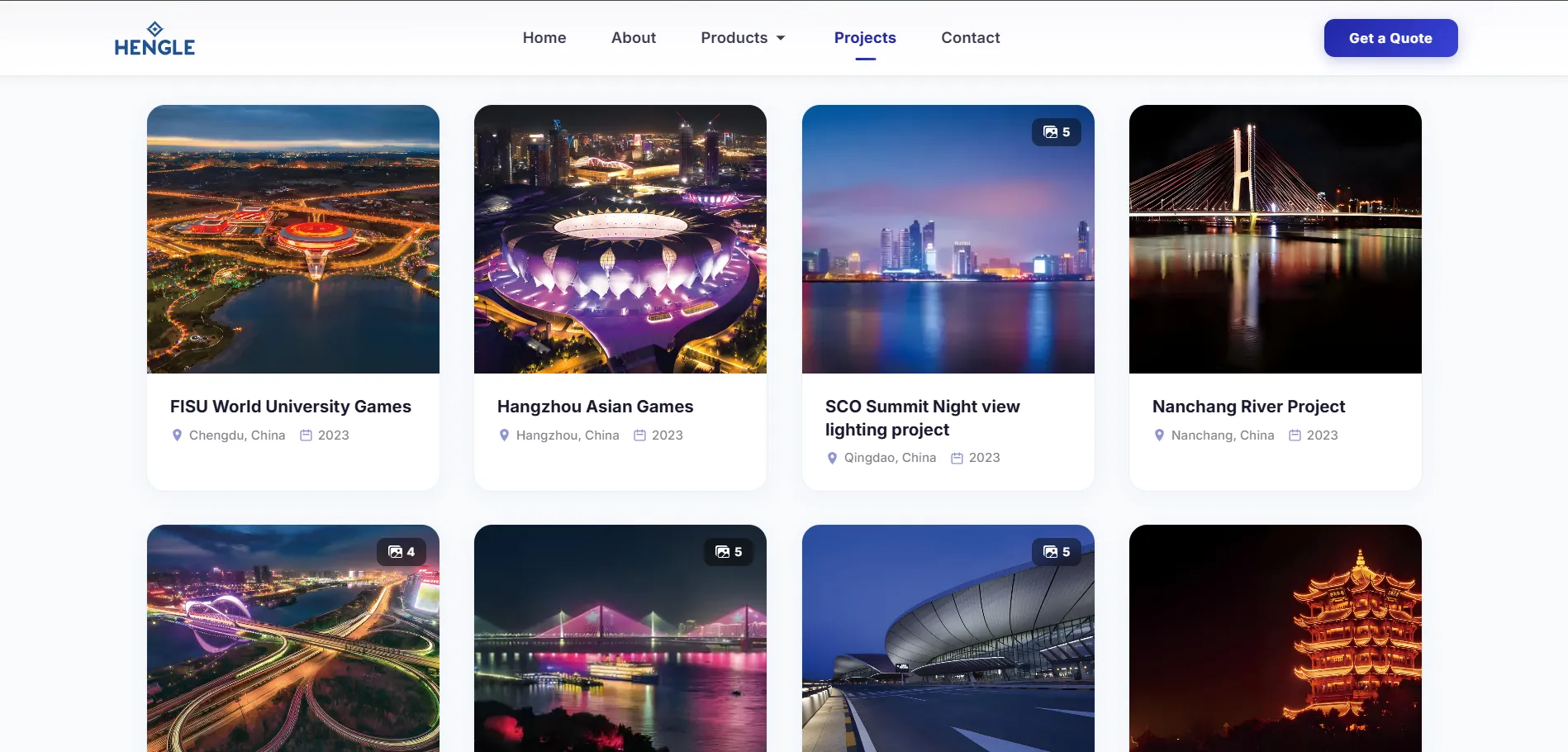Open Hangzhou Asian Games title link
The width and height of the screenshot is (1568, 752).
[x=596, y=407]
